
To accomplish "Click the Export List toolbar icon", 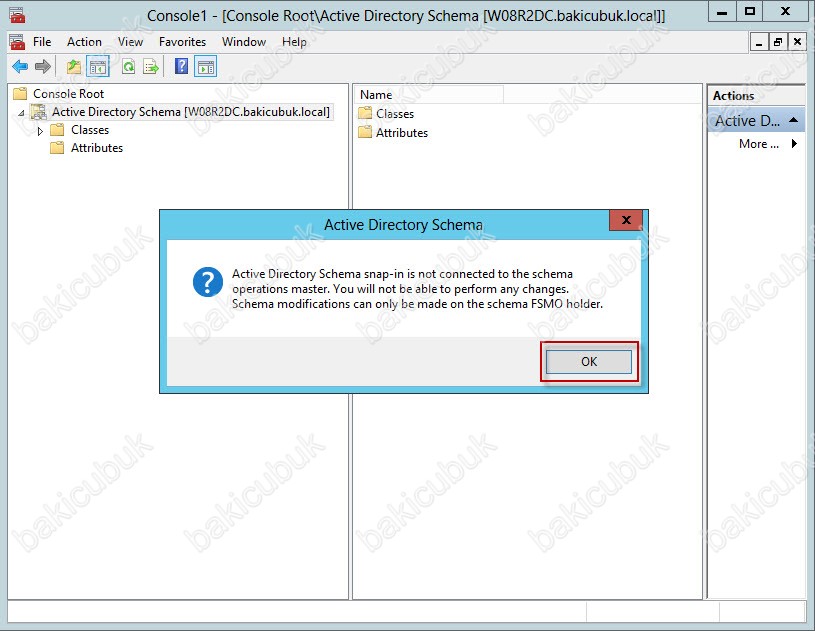I will tap(151, 67).
